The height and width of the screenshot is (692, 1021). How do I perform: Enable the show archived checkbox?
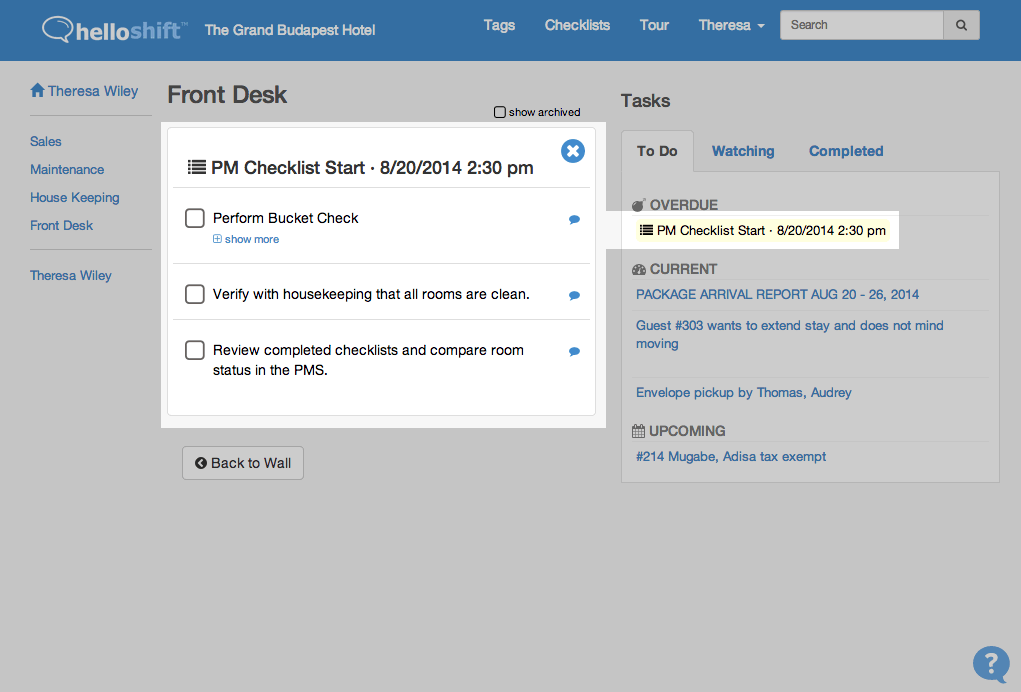(x=499, y=112)
